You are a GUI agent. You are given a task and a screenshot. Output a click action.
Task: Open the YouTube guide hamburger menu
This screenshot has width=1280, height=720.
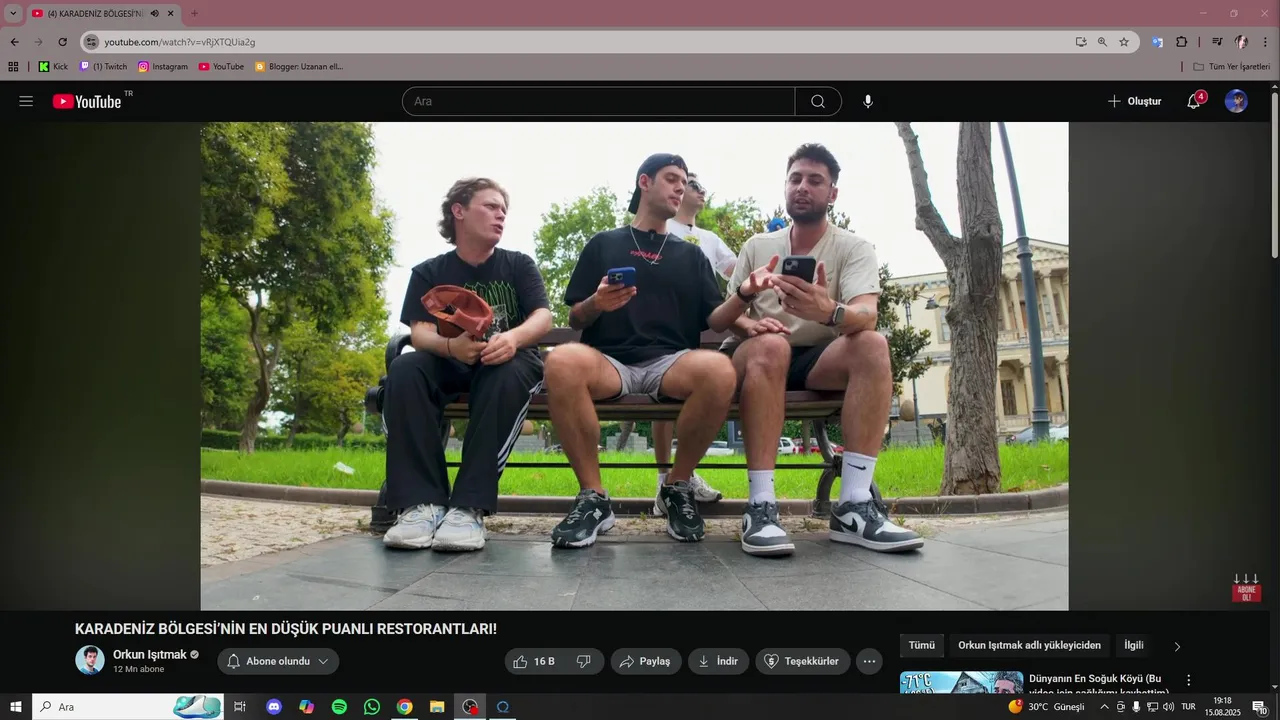click(26, 101)
